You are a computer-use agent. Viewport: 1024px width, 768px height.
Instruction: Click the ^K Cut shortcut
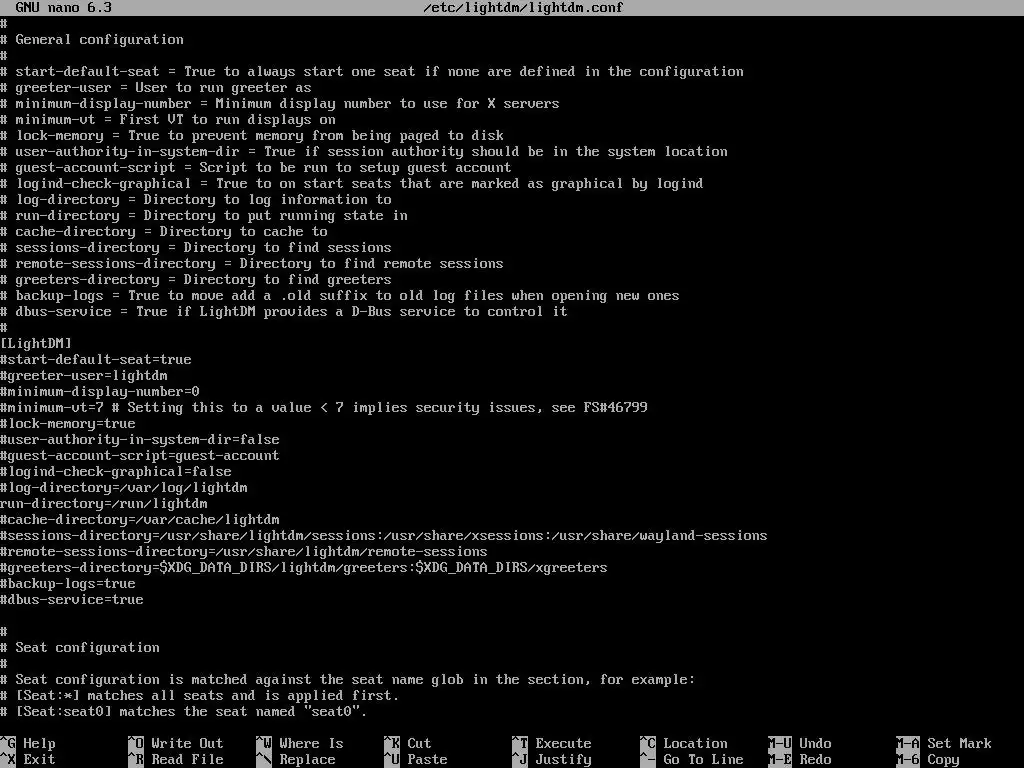pyautogui.click(x=408, y=743)
